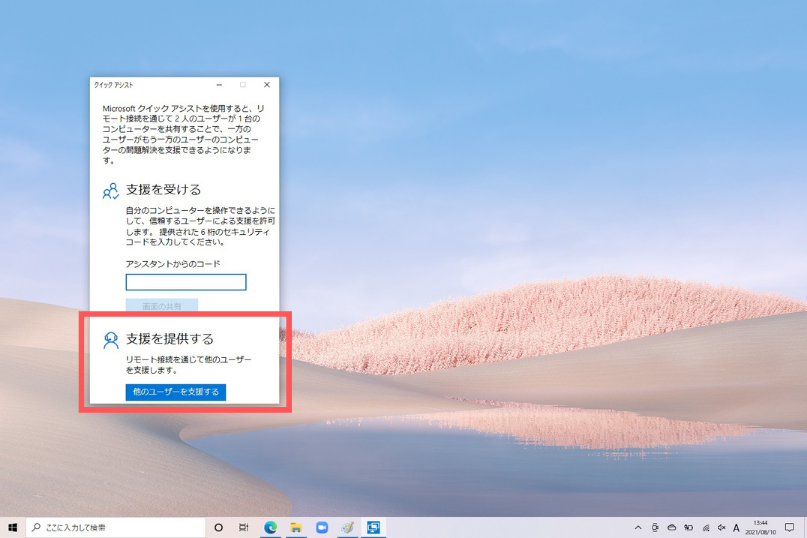Viewport: 807px width, 538px height.
Task: Open network status tray icon
Action: click(706, 528)
